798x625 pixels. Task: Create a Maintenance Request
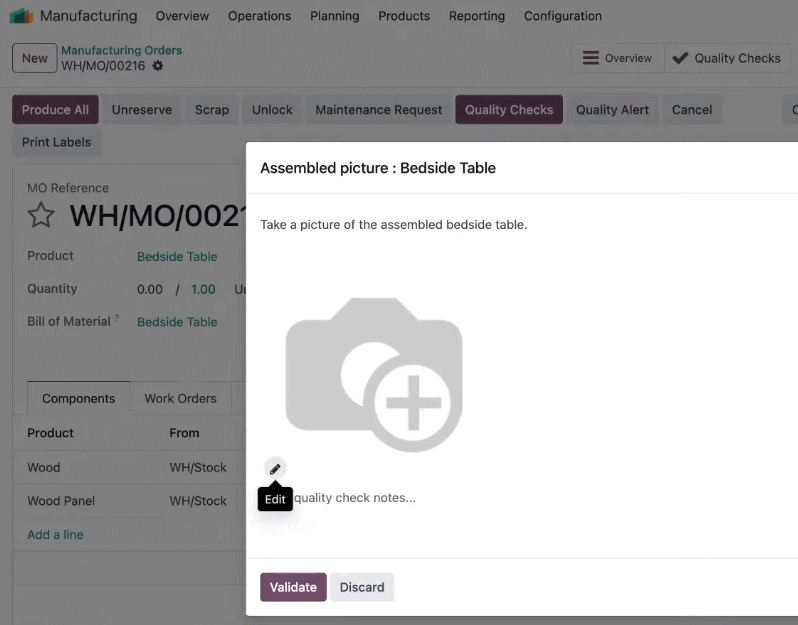(379, 109)
